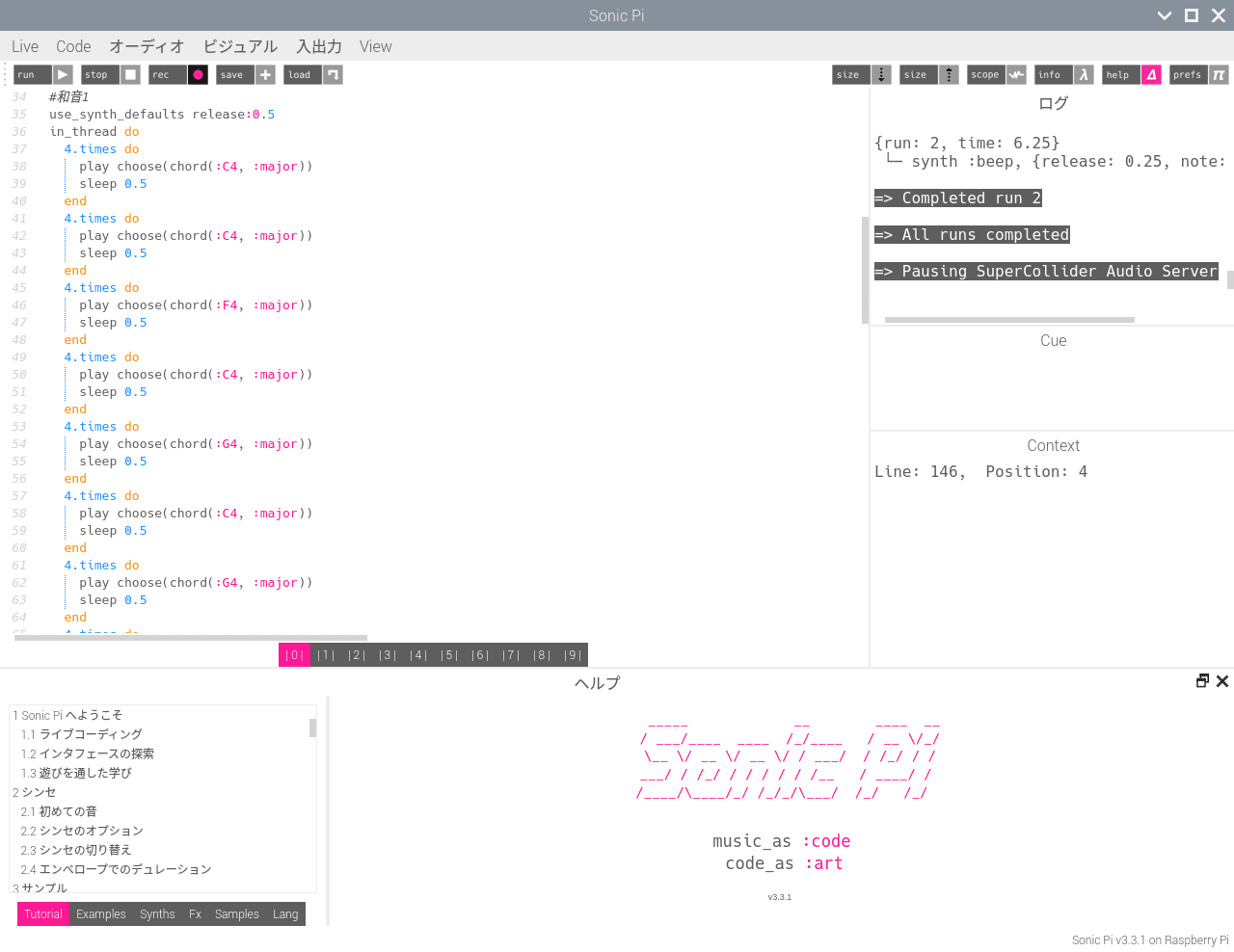1234x952 pixels.
Task: Click the save button label
Action: [235, 74]
